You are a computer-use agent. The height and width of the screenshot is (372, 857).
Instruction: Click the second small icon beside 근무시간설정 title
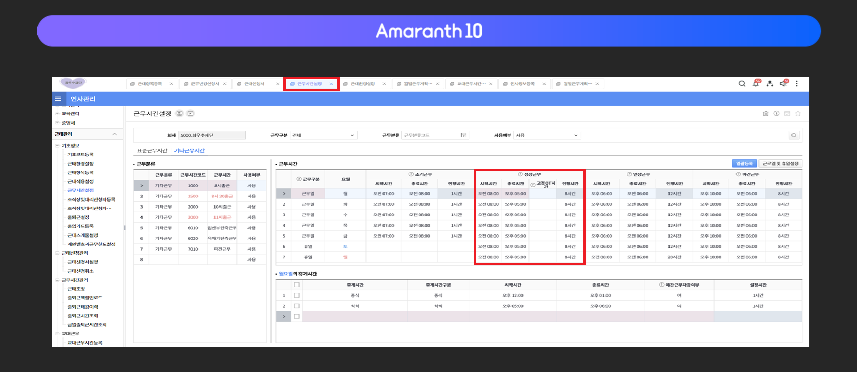[x=191, y=114]
